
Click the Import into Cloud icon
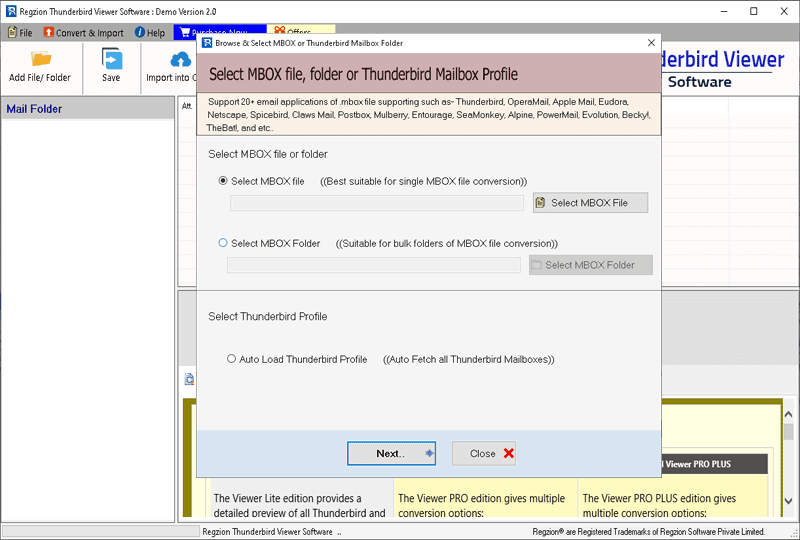click(x=180, y=60)
